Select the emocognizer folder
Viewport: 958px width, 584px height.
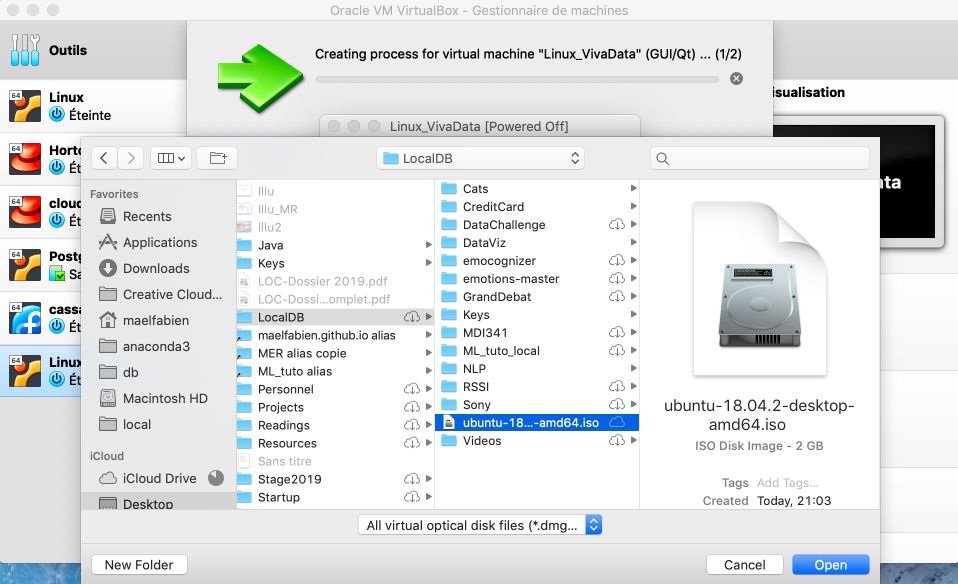[537, 261]
